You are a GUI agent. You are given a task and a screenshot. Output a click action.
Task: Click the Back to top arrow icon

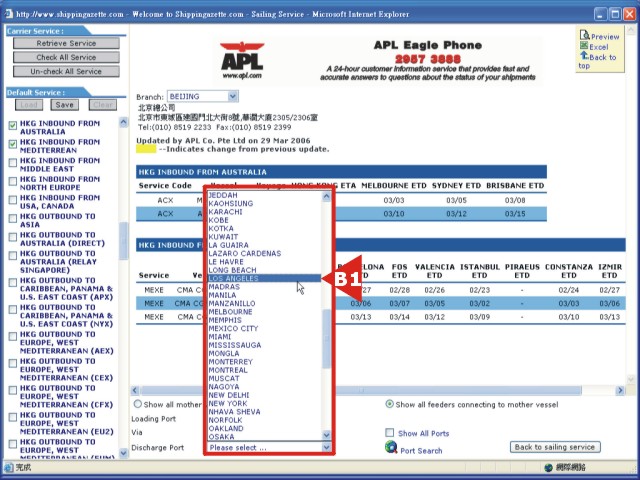tap(584, 56)
